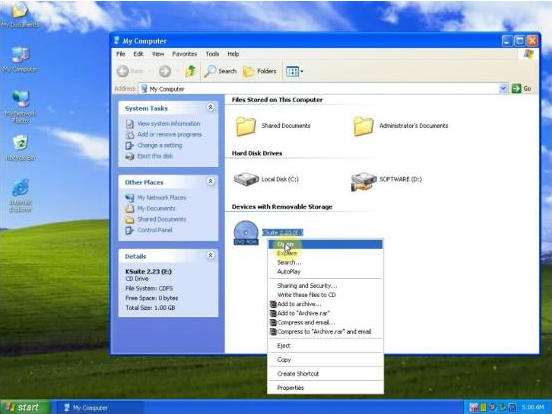Choose Sharing and Security... menu entry
Image resolution: width=552 pixels, height=414 pixels.
(x=325, y=286)
